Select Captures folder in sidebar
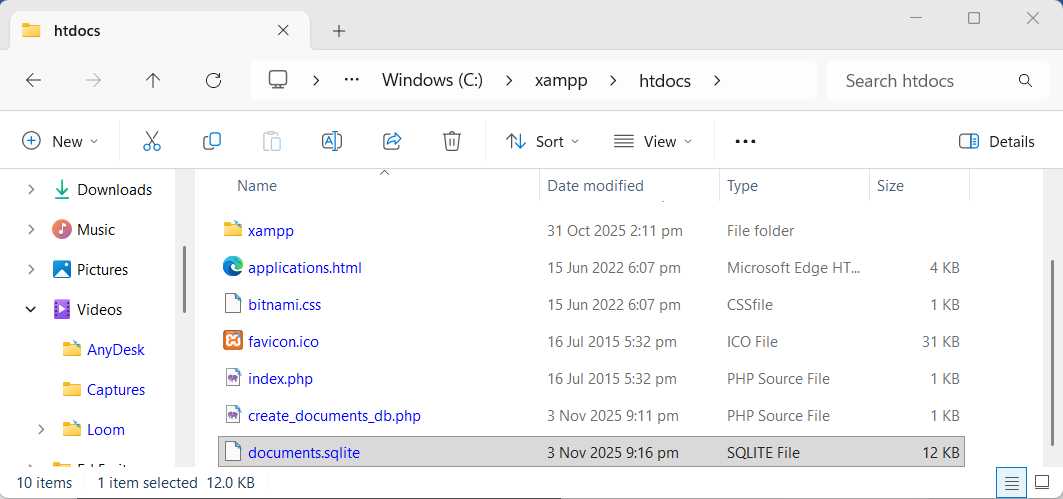Viewport: 1063px width, 499px height. pos(116,390)
